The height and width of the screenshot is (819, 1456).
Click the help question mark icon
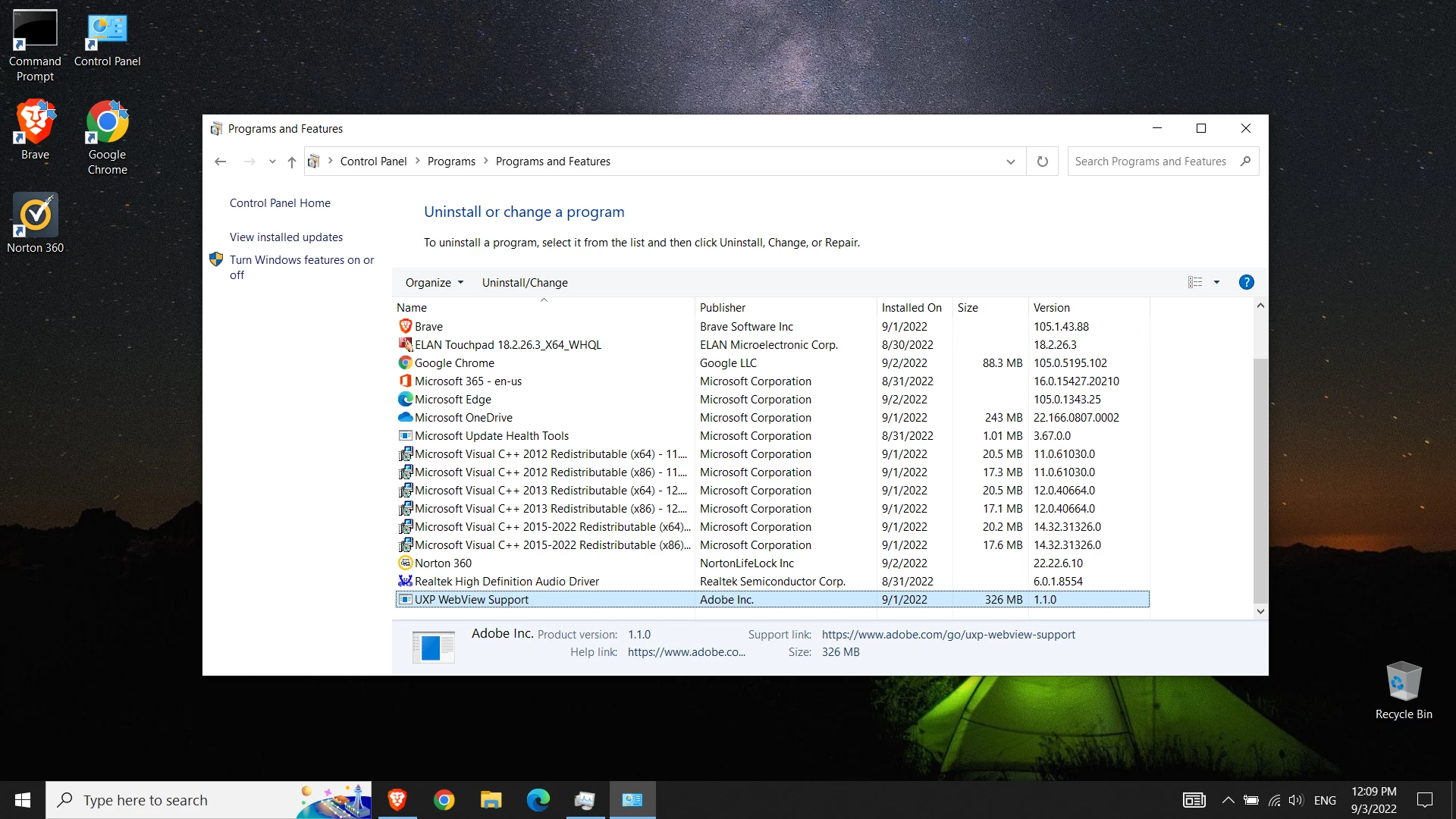point(1246,283)
